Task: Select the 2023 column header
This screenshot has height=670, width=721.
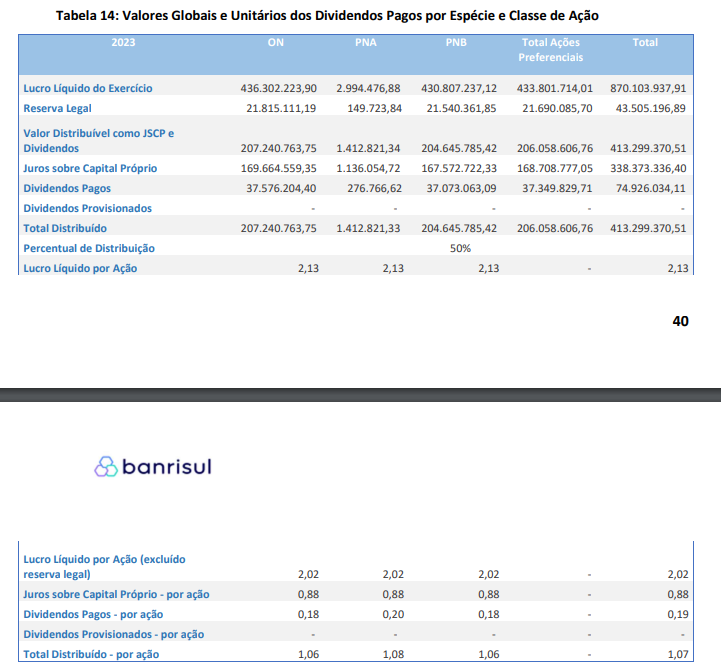Action: [123, 42]
